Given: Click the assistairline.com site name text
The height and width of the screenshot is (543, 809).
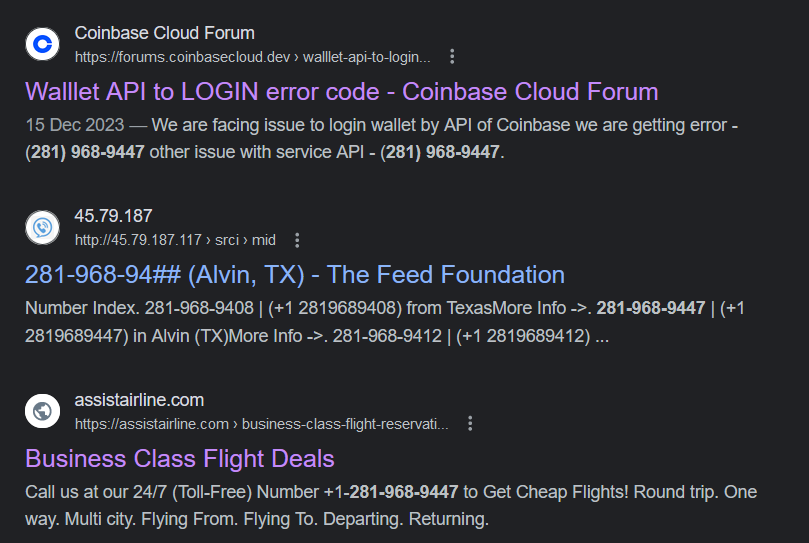Looking at the screenshot, I should [139, 400].
